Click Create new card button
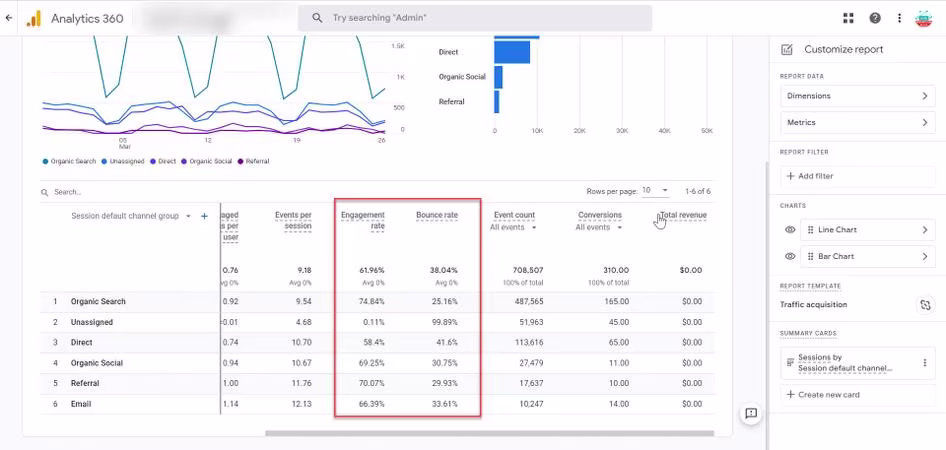946x450 pixels. coord(857,395)
